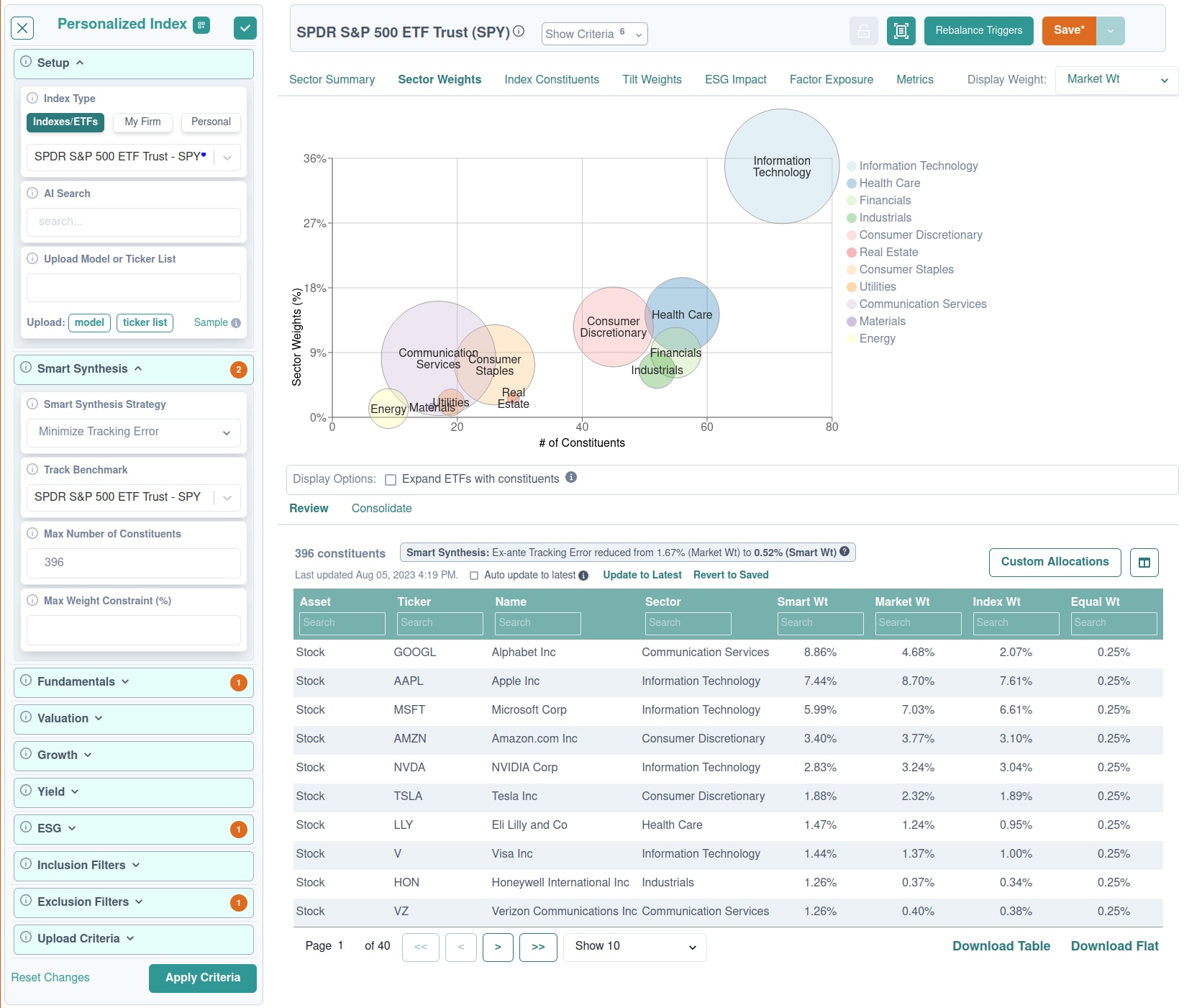The height and width of the screenshot is (1008, 1184).
Task: Click Apply Criteria button
Action: [203, 979]
